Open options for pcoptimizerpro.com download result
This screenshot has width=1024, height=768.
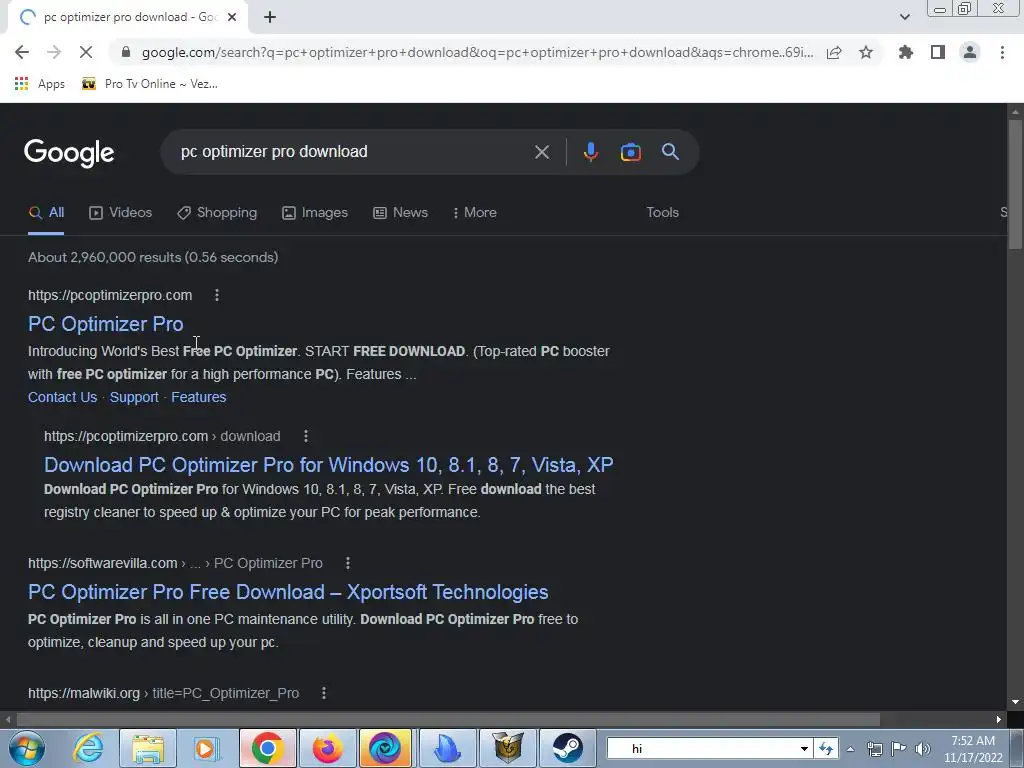click(x=306, y=436)
